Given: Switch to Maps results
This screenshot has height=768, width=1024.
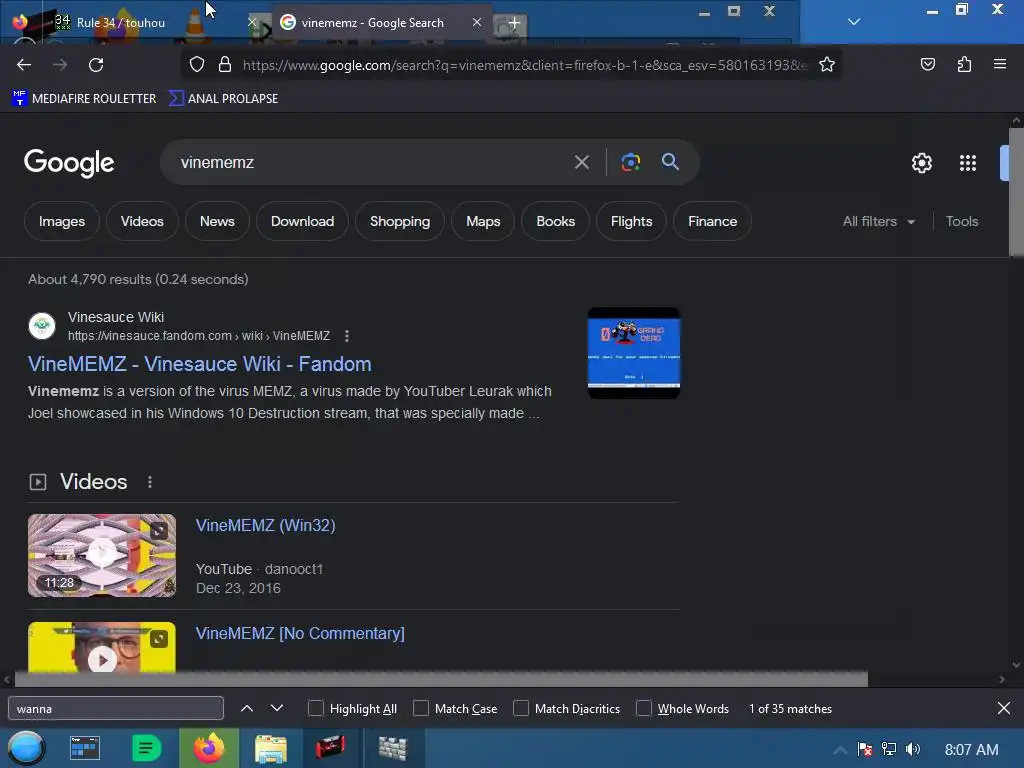Looking at the screenshot, I should click(483, 221).
